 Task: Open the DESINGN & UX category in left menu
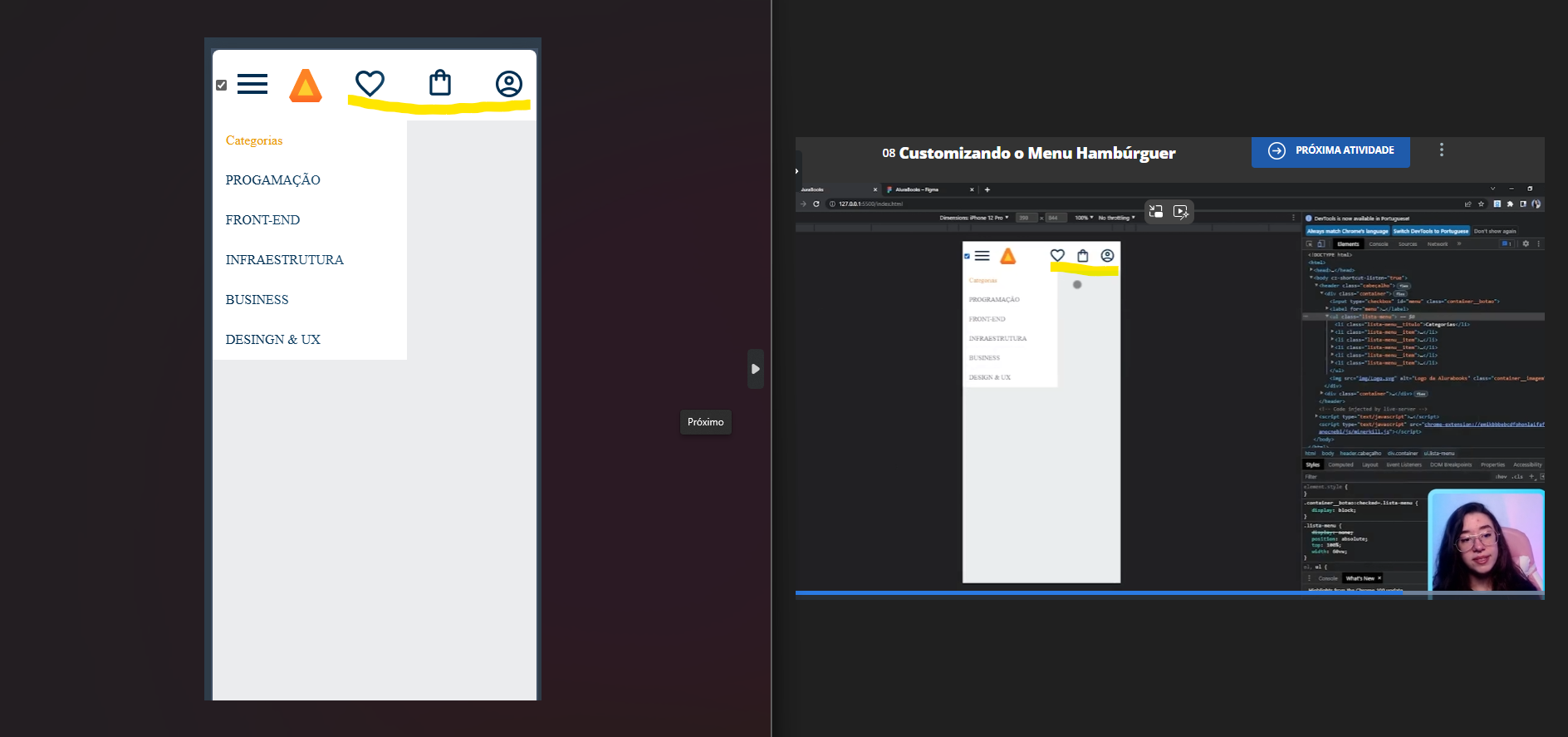point(273,340)
